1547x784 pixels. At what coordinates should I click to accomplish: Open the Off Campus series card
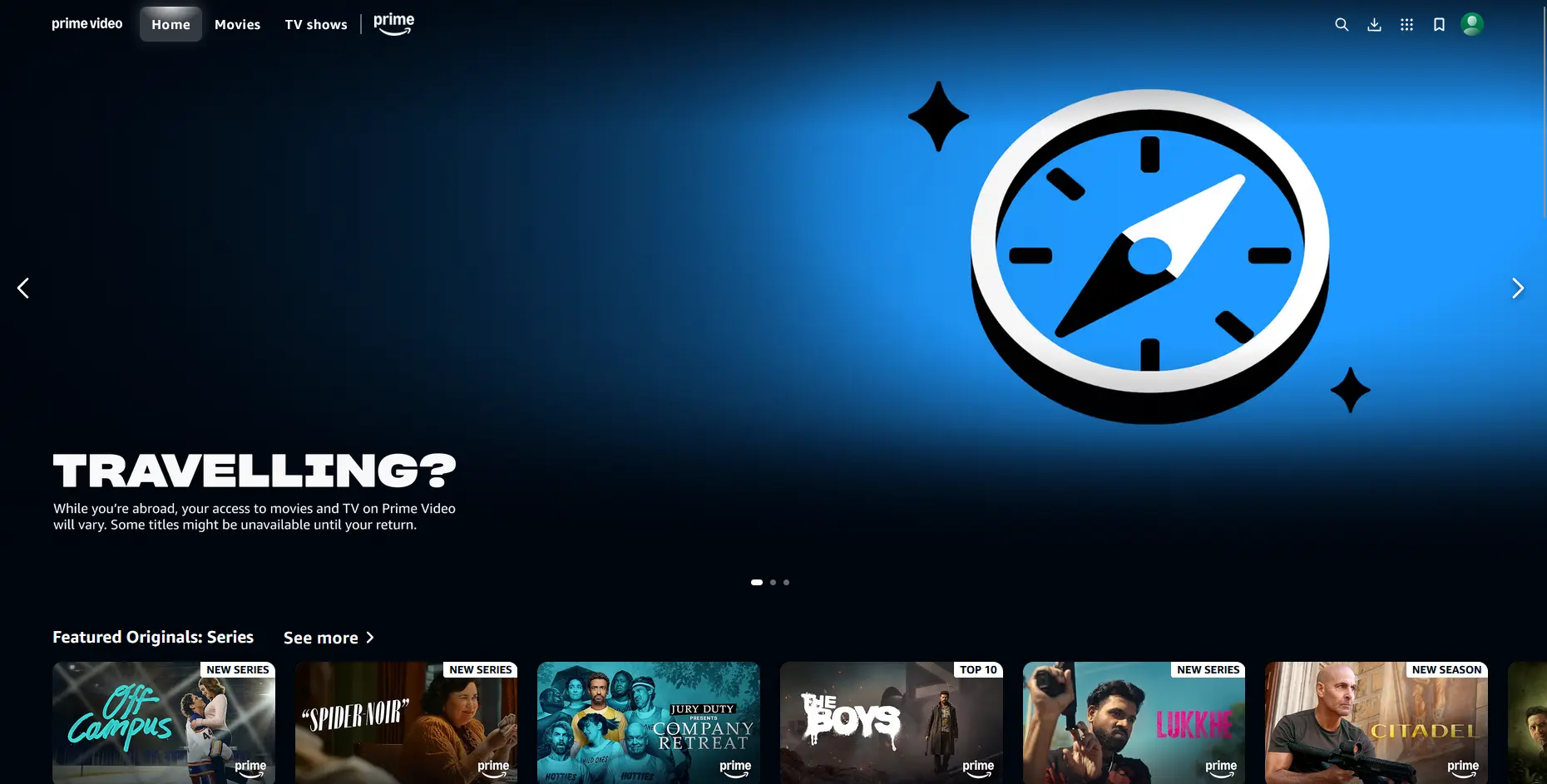click(164, 722)
